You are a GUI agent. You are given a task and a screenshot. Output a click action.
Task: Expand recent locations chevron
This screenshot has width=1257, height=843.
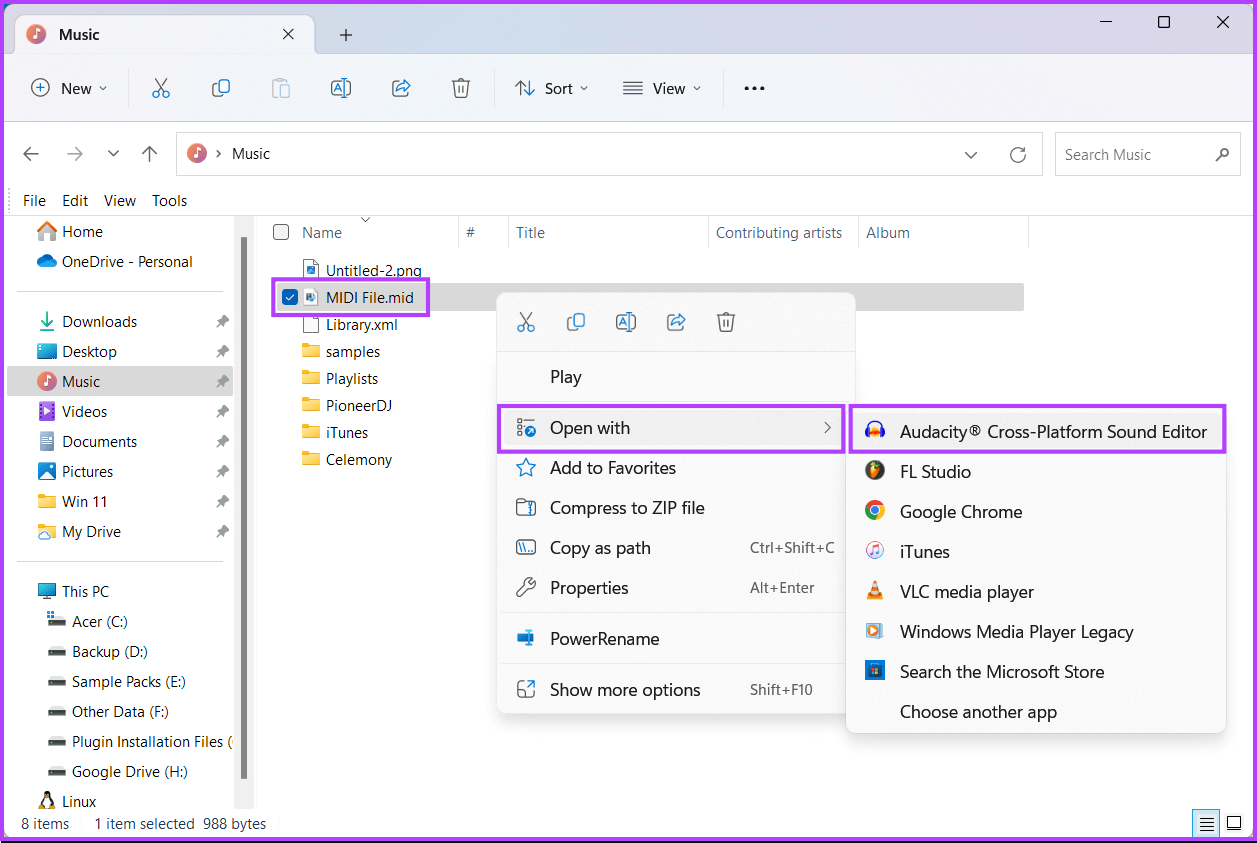click(113, 154)
